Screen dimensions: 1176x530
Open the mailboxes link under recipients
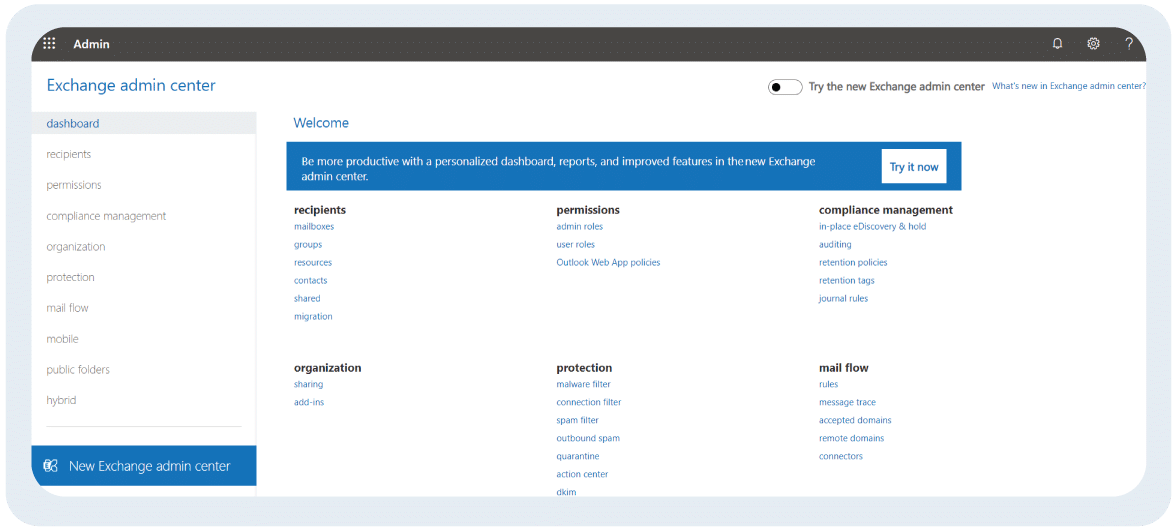(314, 226)
